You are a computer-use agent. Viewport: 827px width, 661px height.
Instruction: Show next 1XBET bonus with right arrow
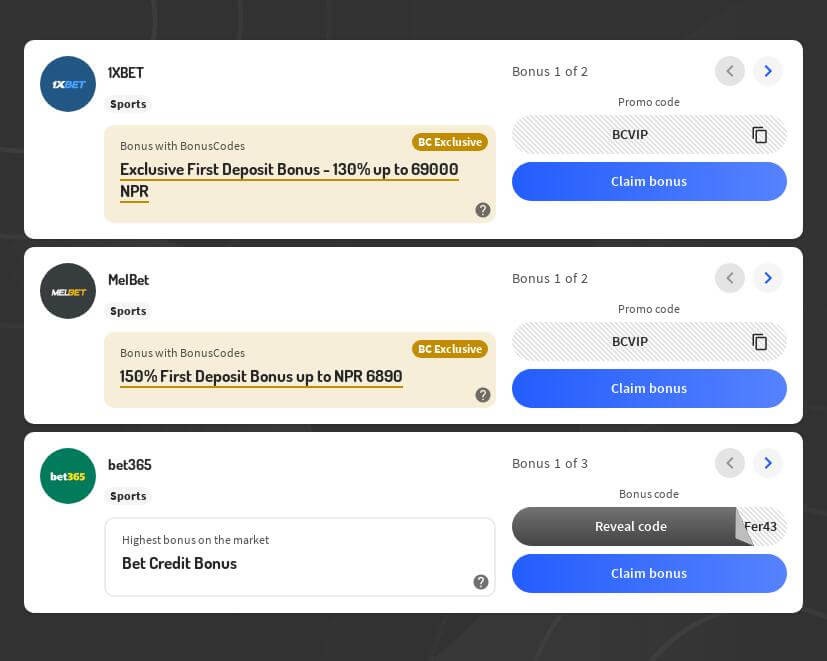[x=768, y=71]
